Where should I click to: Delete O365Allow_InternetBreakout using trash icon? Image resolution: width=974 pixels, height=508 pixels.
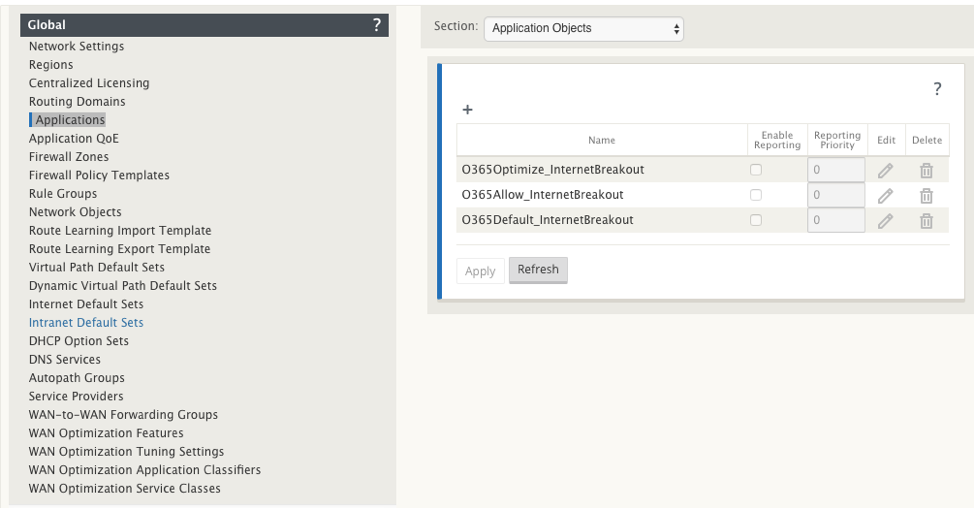[926, 196]
